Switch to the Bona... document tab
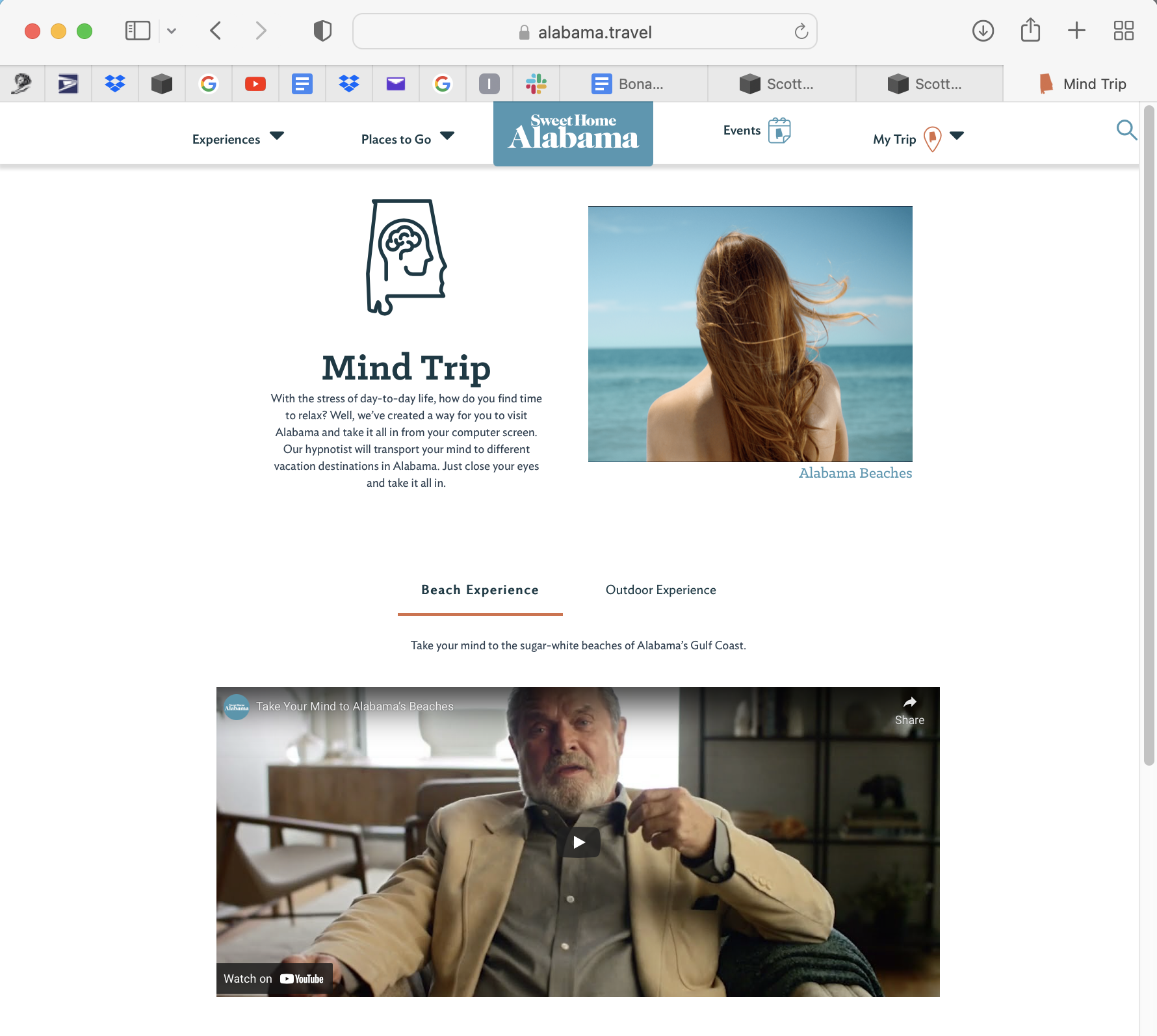 coord(634,84)
